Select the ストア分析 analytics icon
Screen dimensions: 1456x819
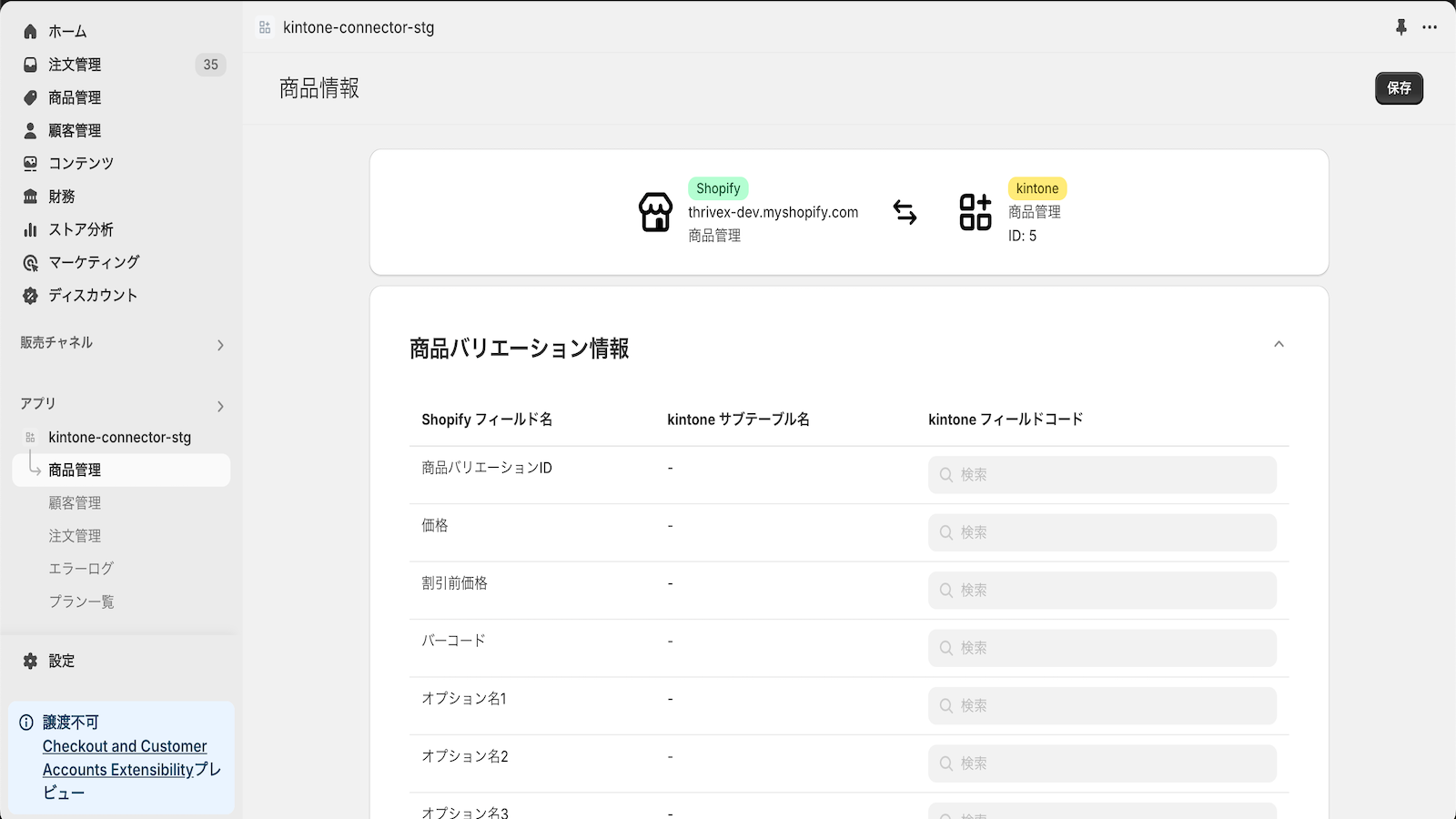coord(30,229)
